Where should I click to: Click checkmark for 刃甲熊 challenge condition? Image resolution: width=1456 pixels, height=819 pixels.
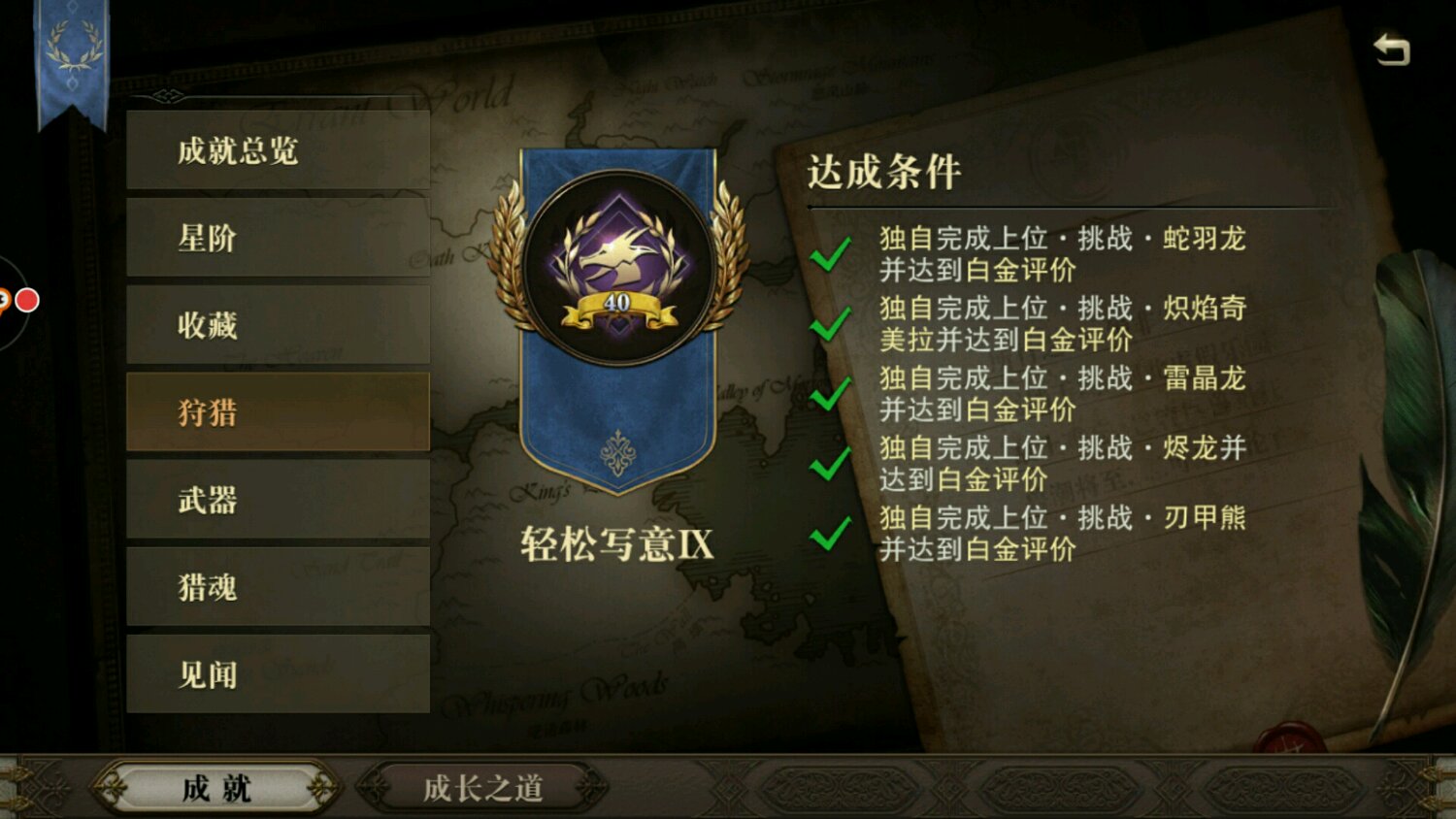(831, 534)
